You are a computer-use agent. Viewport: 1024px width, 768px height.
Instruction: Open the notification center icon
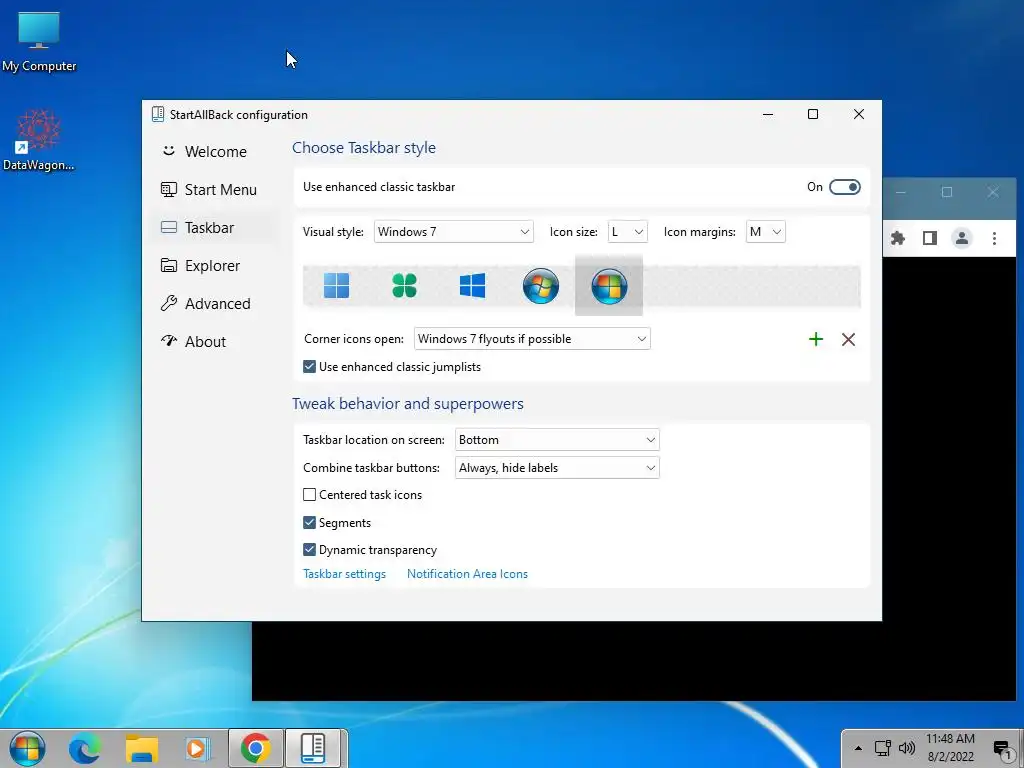(x=1002, y=749)
